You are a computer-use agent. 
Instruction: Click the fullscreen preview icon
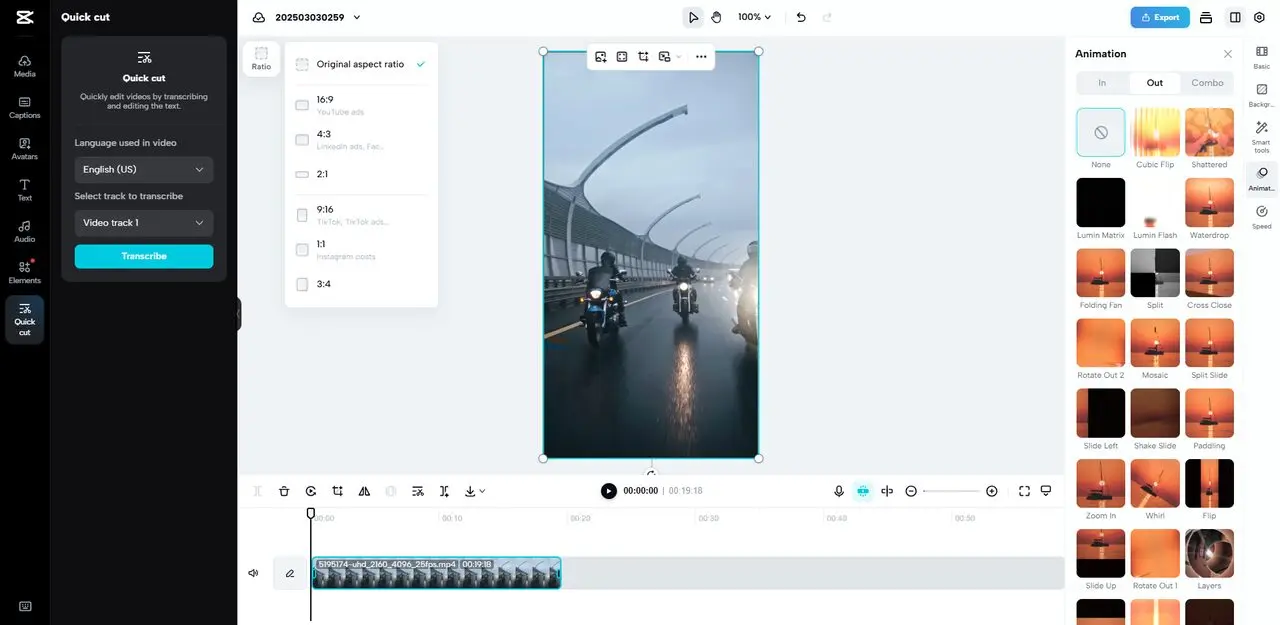[1024, 491]
